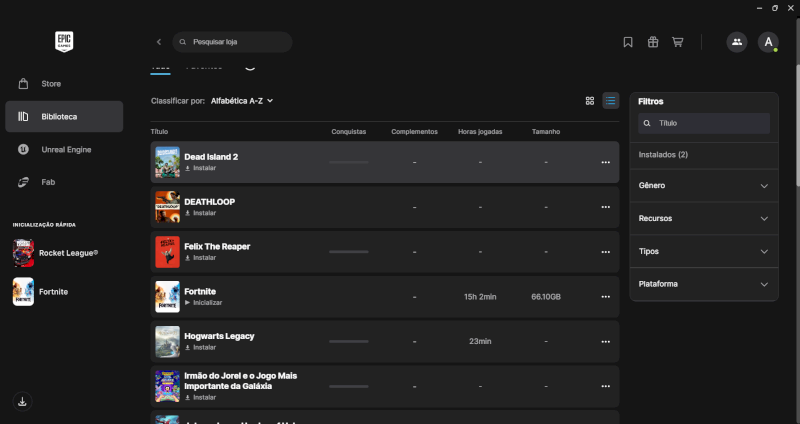Select Unreal Engine in the sidebar

tap(66, 149)
